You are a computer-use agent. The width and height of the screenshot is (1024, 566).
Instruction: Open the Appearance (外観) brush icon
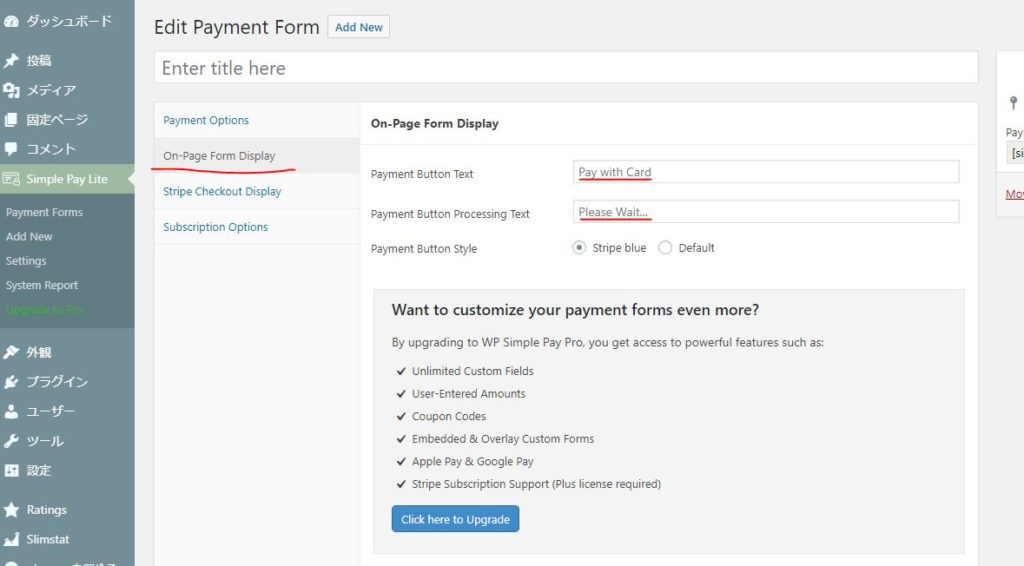tap(10, 353)
